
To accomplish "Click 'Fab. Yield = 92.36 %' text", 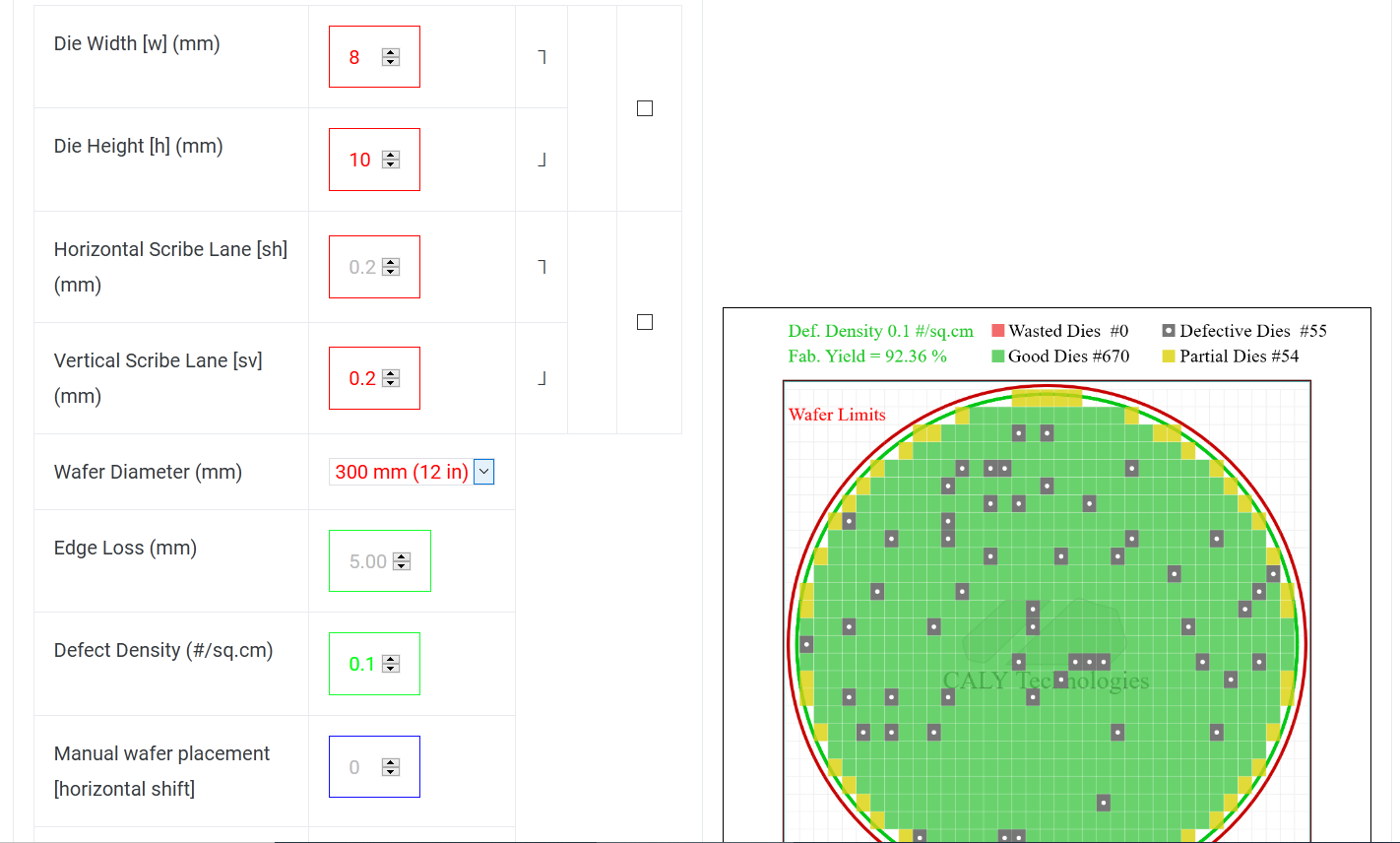I will (867, 357).
